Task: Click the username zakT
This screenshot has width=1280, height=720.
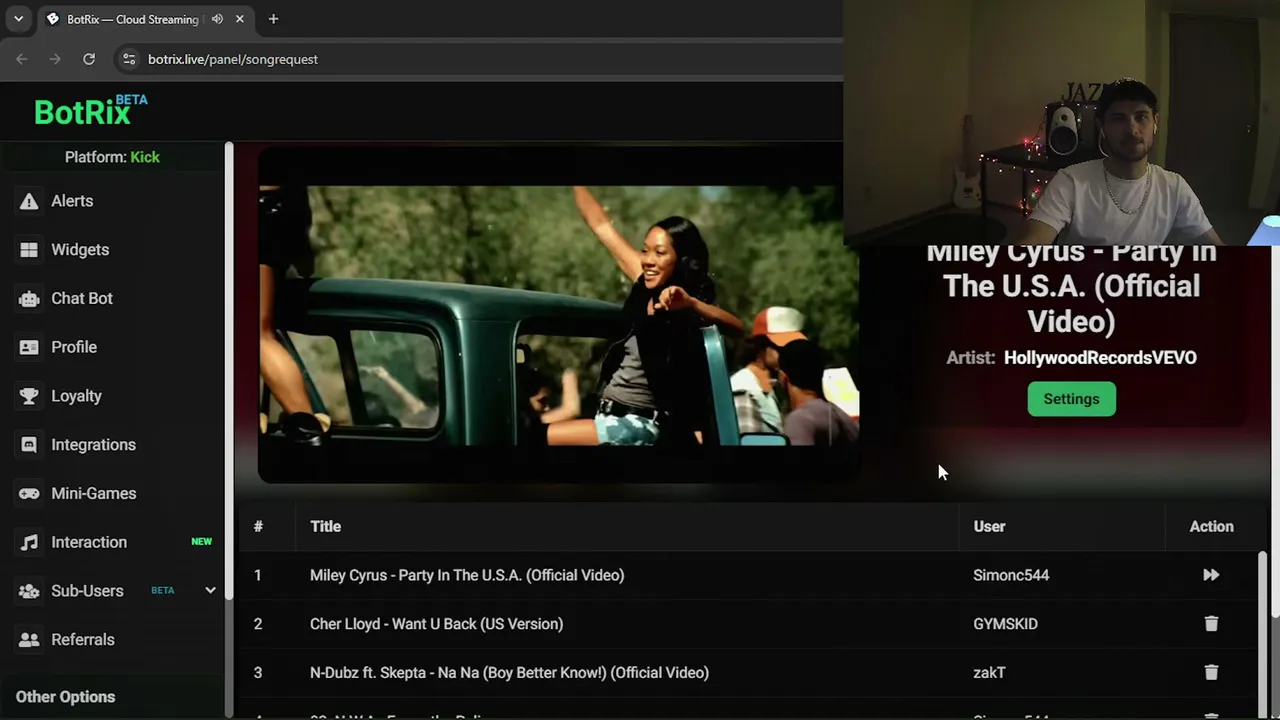Action: 989,673
